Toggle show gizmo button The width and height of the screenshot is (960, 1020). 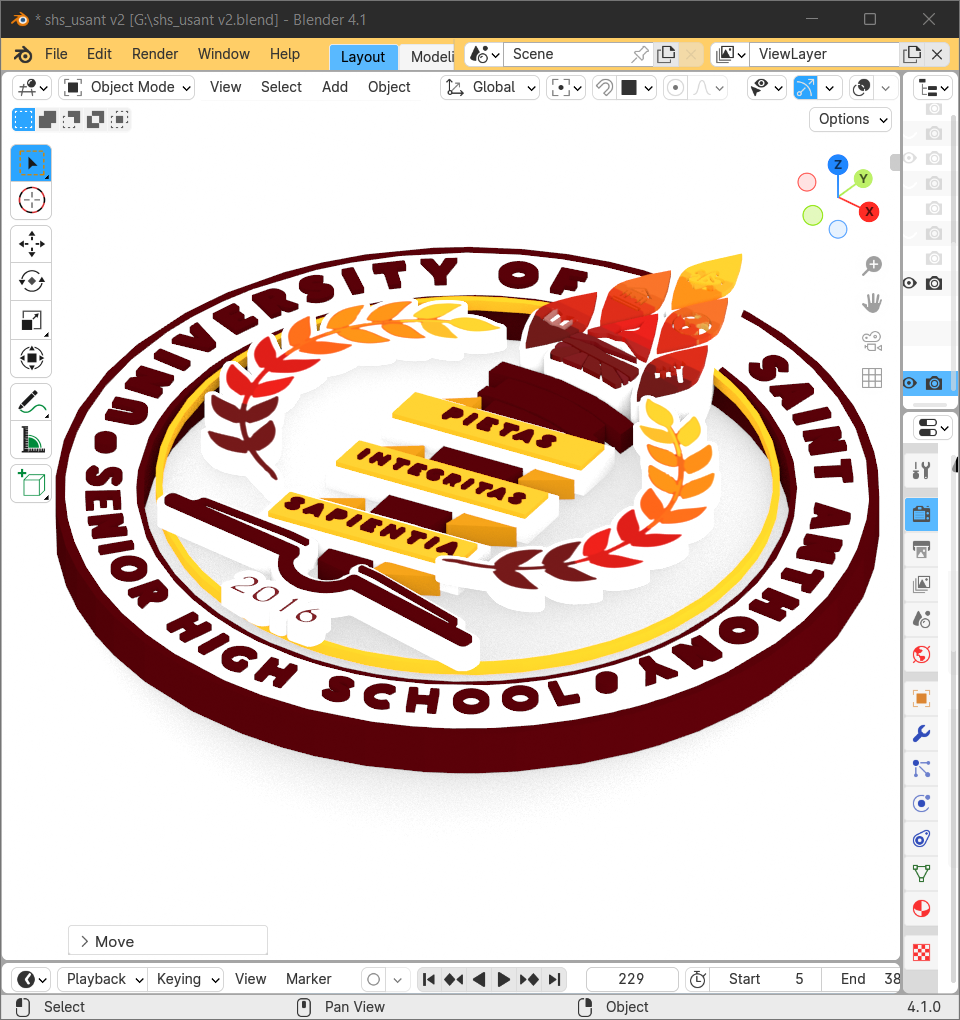pyautogui.click(x=805, y=88)
